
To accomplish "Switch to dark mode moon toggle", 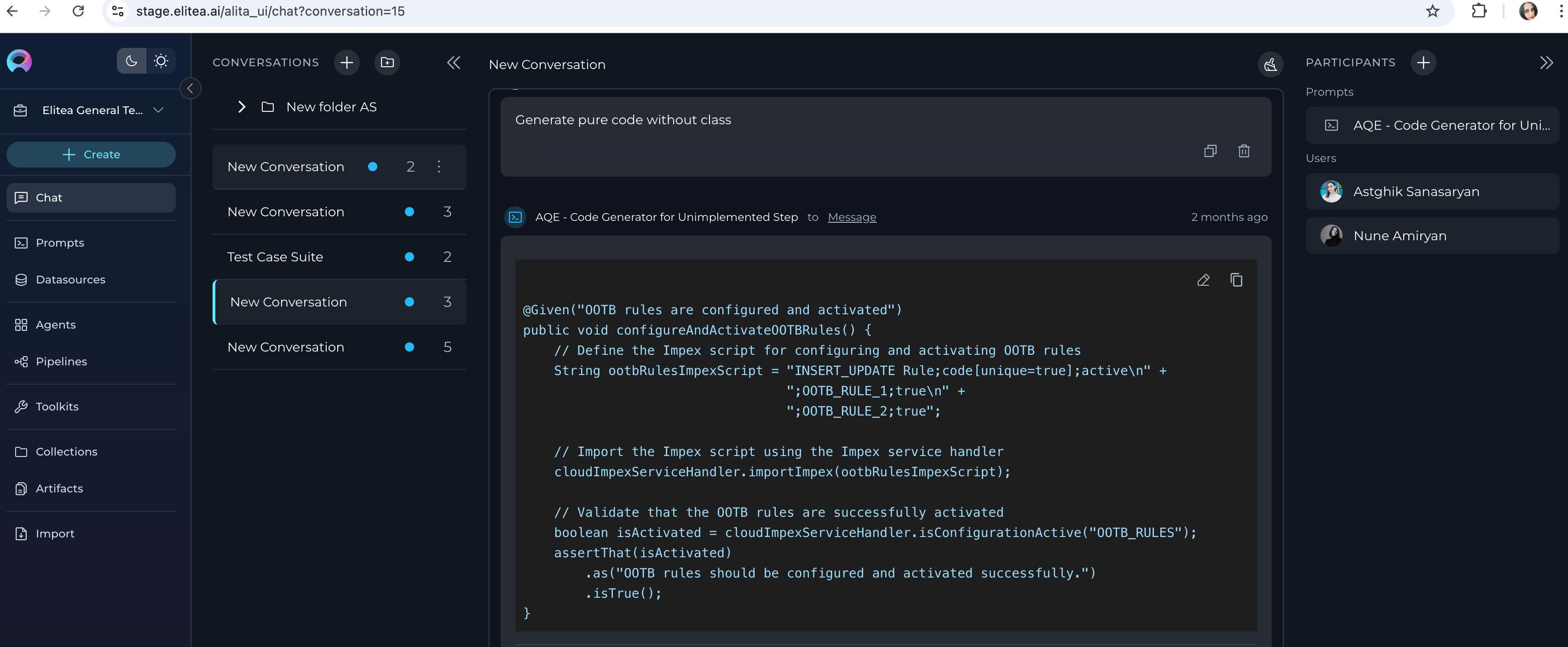I will [x=132, y=61].
